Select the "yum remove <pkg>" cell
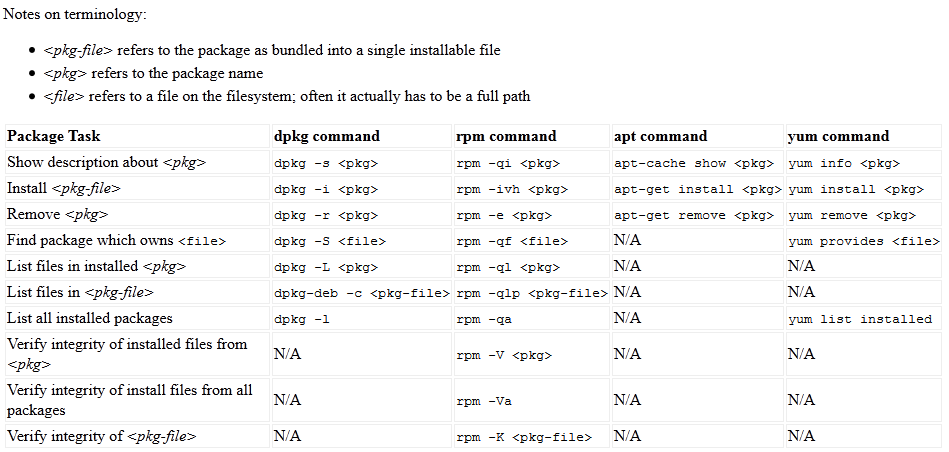 (x=852, y=215)
